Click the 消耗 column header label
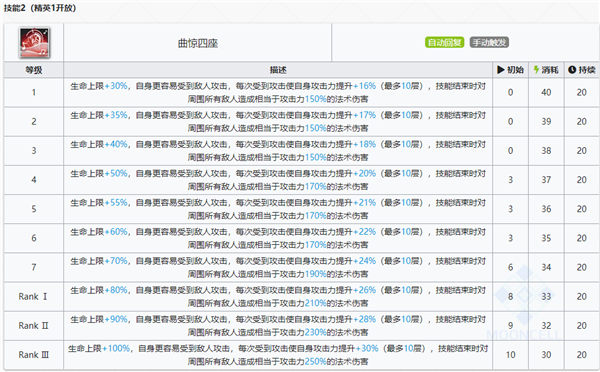Viewport: 600px width, 372px height. (550, 70)
